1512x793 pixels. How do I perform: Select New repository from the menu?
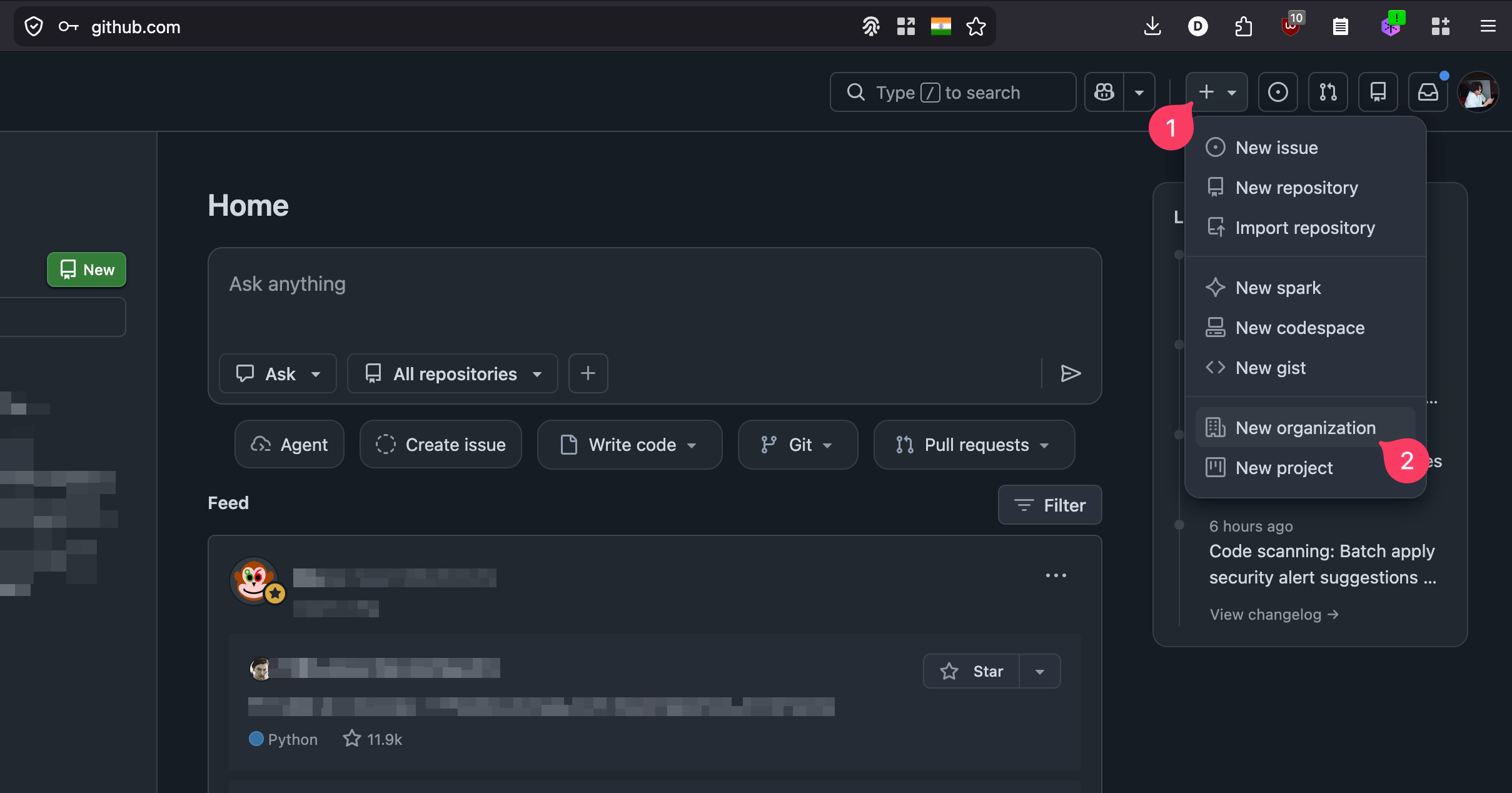point(1305,188)
